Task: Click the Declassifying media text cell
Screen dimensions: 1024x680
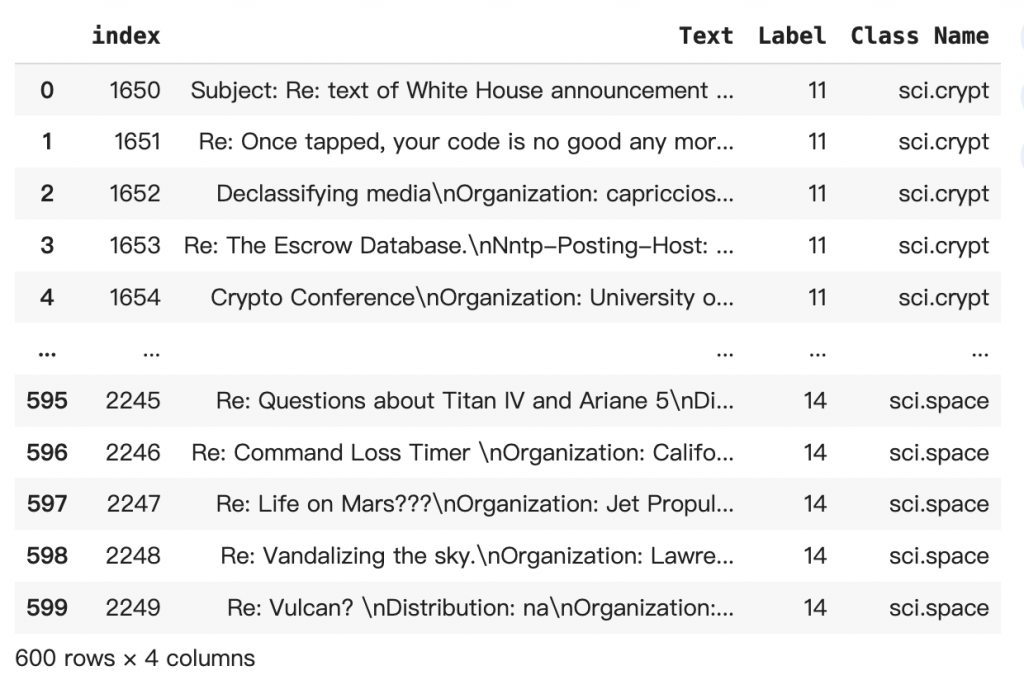Action: click(x=475, y=193)
